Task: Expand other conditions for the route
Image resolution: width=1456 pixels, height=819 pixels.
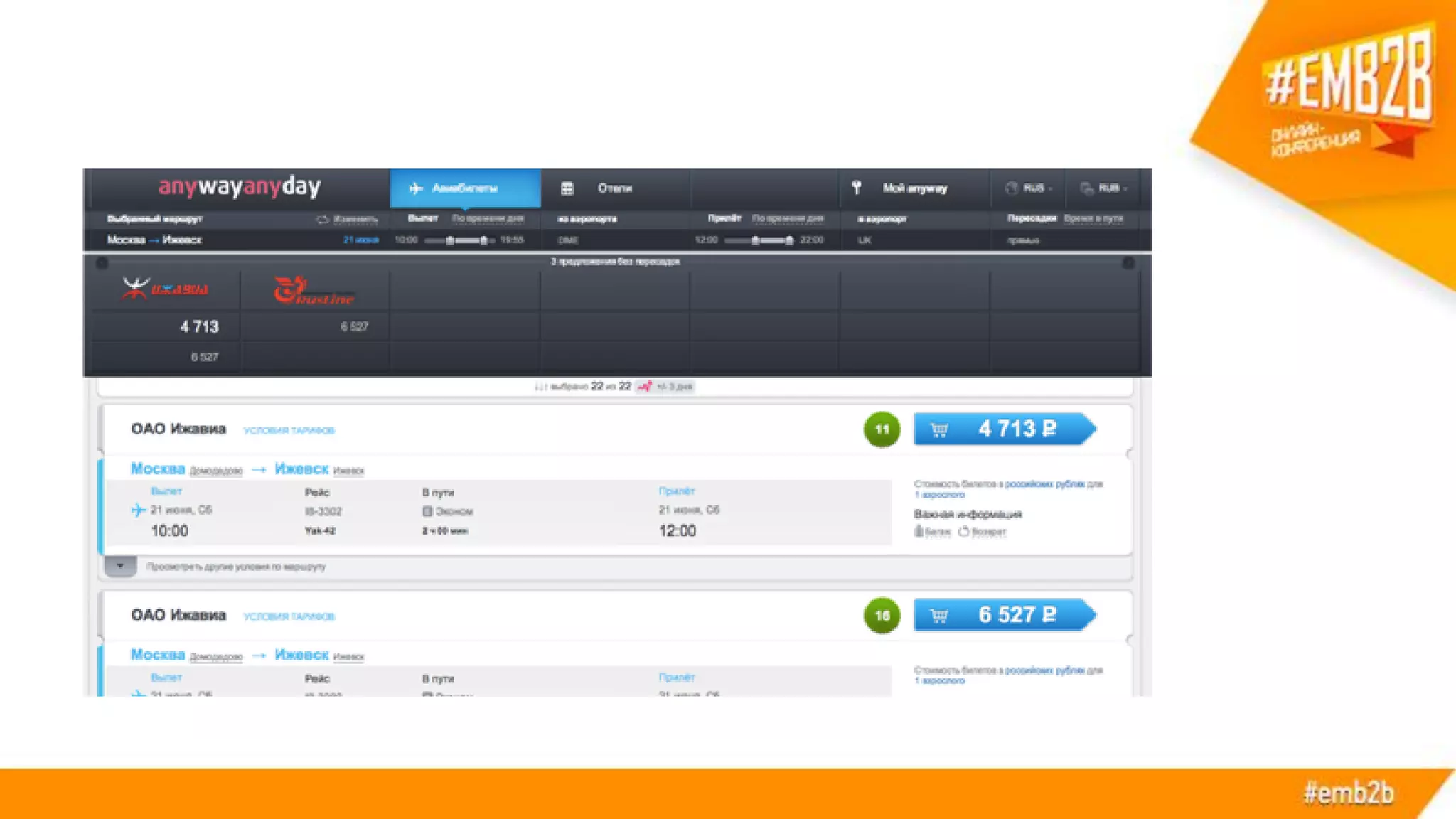Action: click(x=120, y=567)
